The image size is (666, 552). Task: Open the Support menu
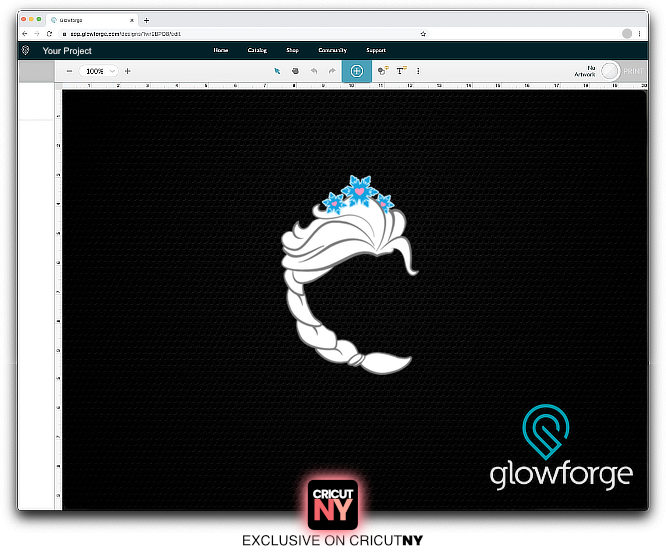tap(376, 50)
